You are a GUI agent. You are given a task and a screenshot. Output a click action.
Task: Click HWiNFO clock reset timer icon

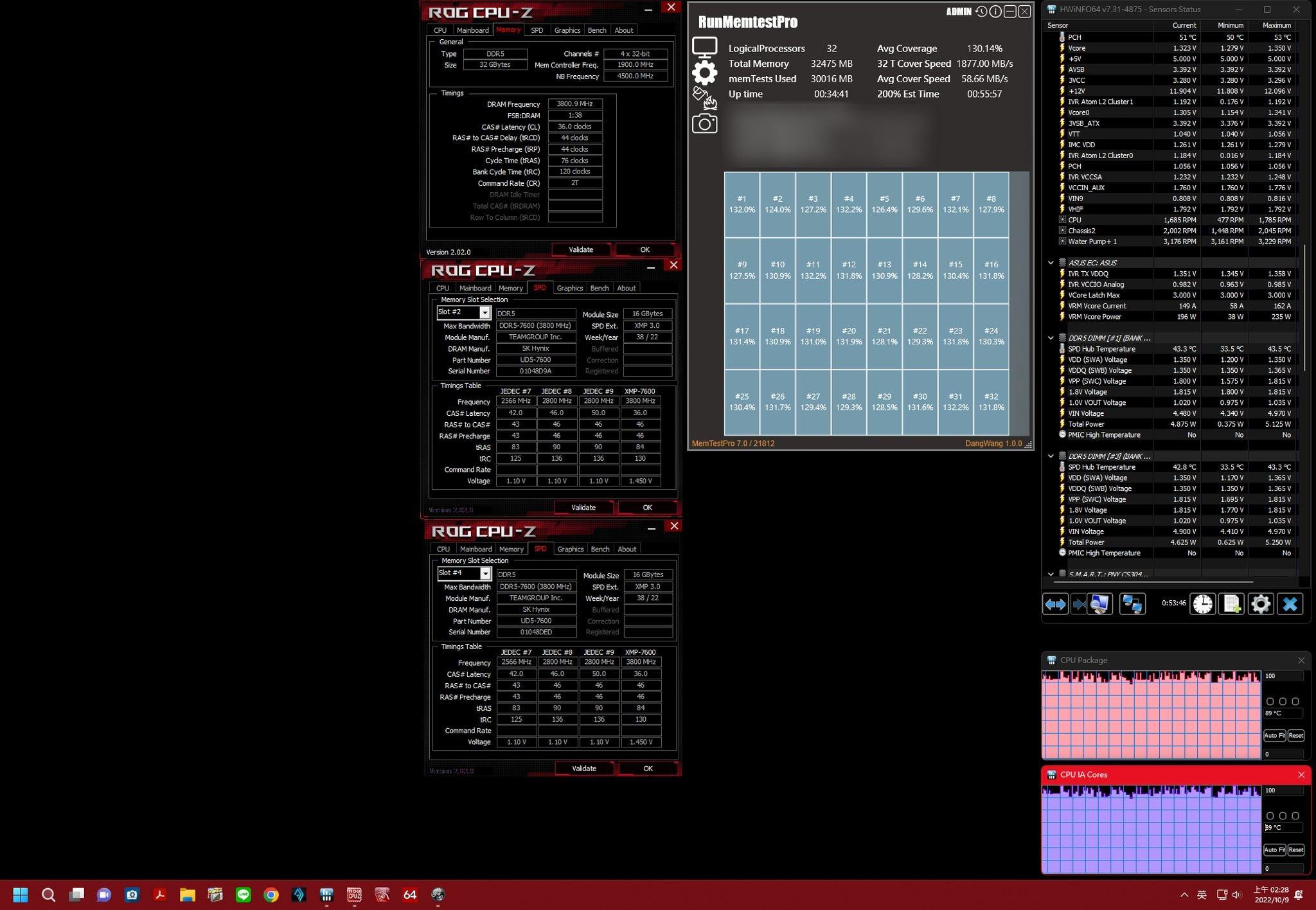click(1202, 604)
